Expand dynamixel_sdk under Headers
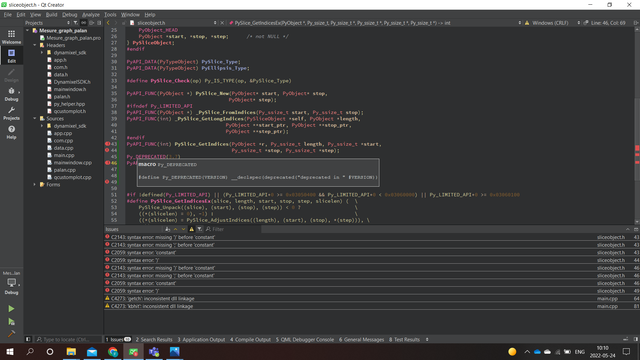The image size is (640, 360). (42, 52)
